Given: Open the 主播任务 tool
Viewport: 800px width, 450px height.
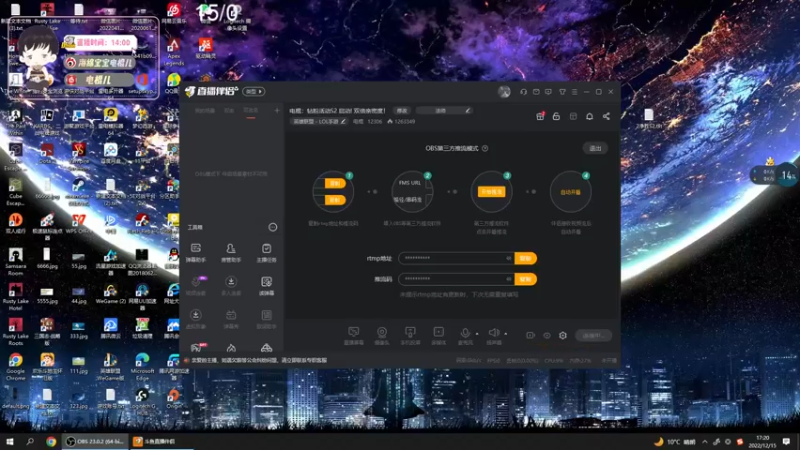Looking at the screenshot, I should click(x=266, y=253).
